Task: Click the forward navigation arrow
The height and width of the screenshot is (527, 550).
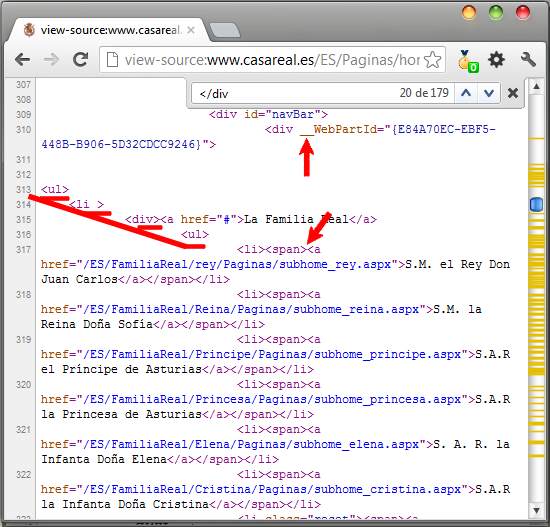Action: (x=52, y=60)
